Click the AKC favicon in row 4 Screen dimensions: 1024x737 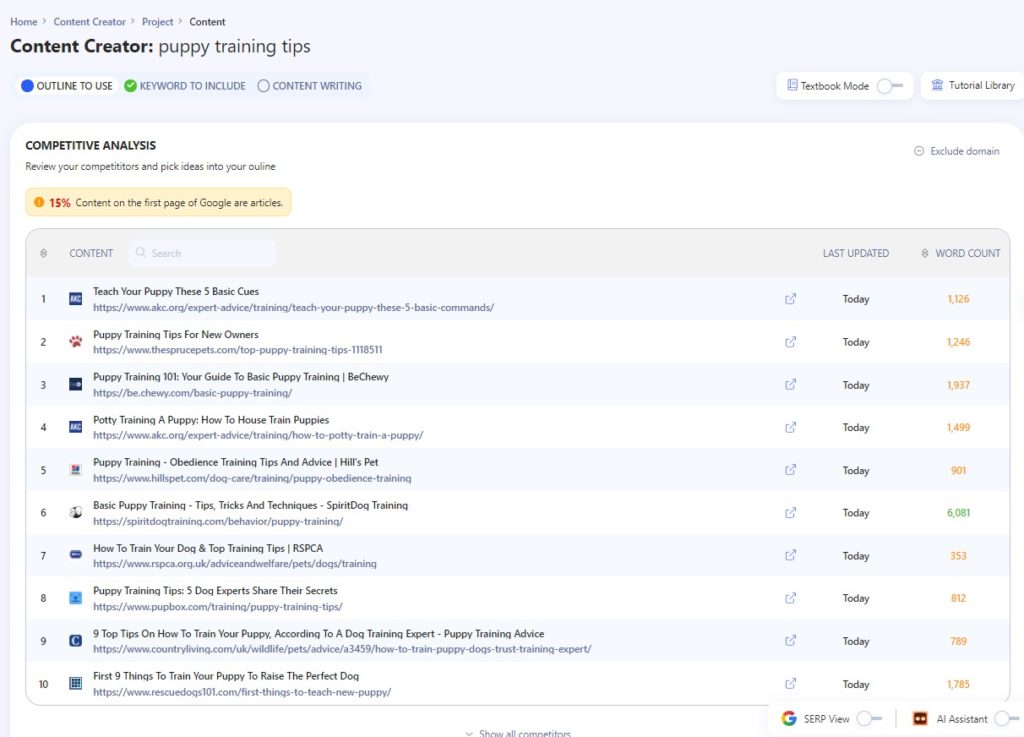click(x=76, y=427)
